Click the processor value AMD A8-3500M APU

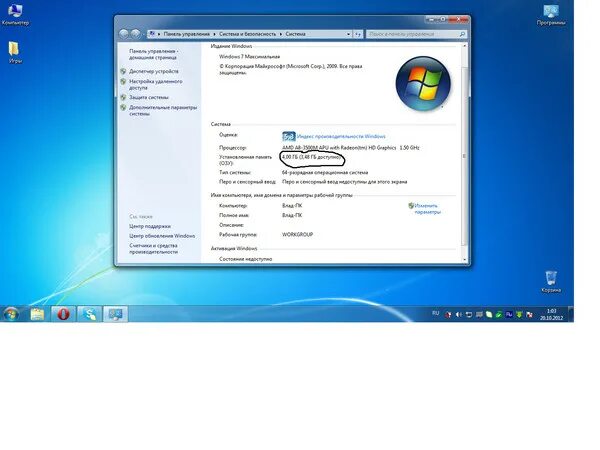(x=351, y=148)
